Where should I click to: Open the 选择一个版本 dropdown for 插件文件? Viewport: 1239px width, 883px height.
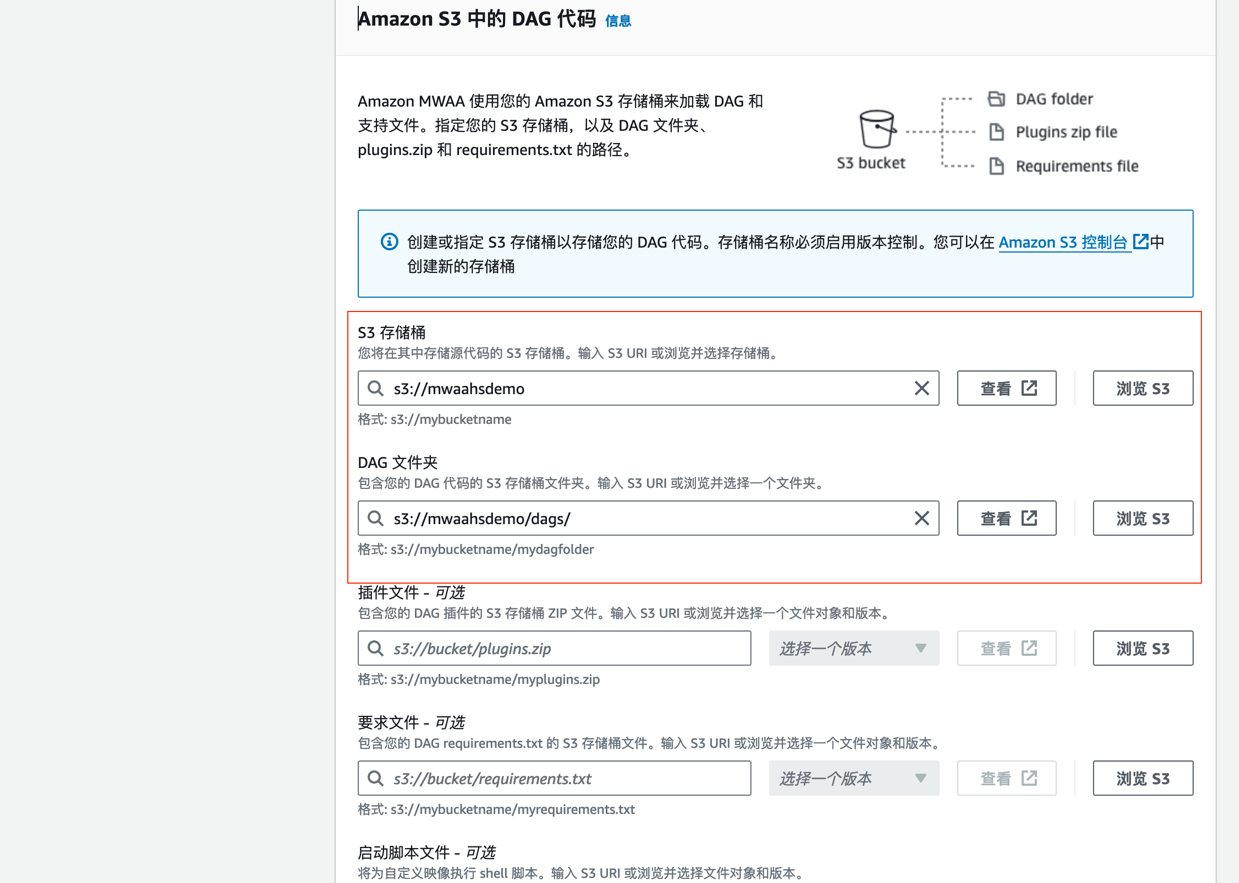tap(853, 648)
